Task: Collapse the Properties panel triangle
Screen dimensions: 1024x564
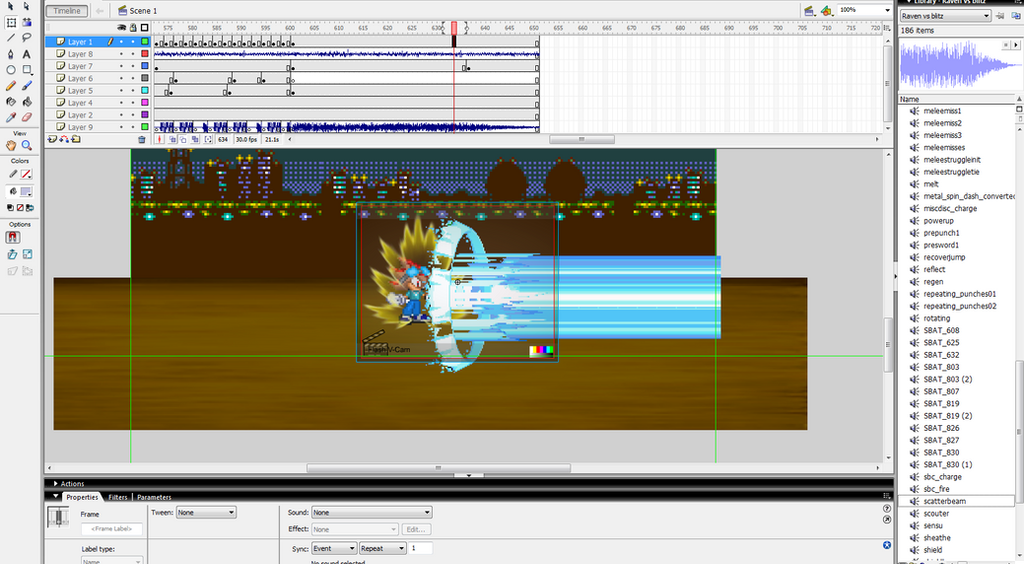Action: [x=56, y=497]
